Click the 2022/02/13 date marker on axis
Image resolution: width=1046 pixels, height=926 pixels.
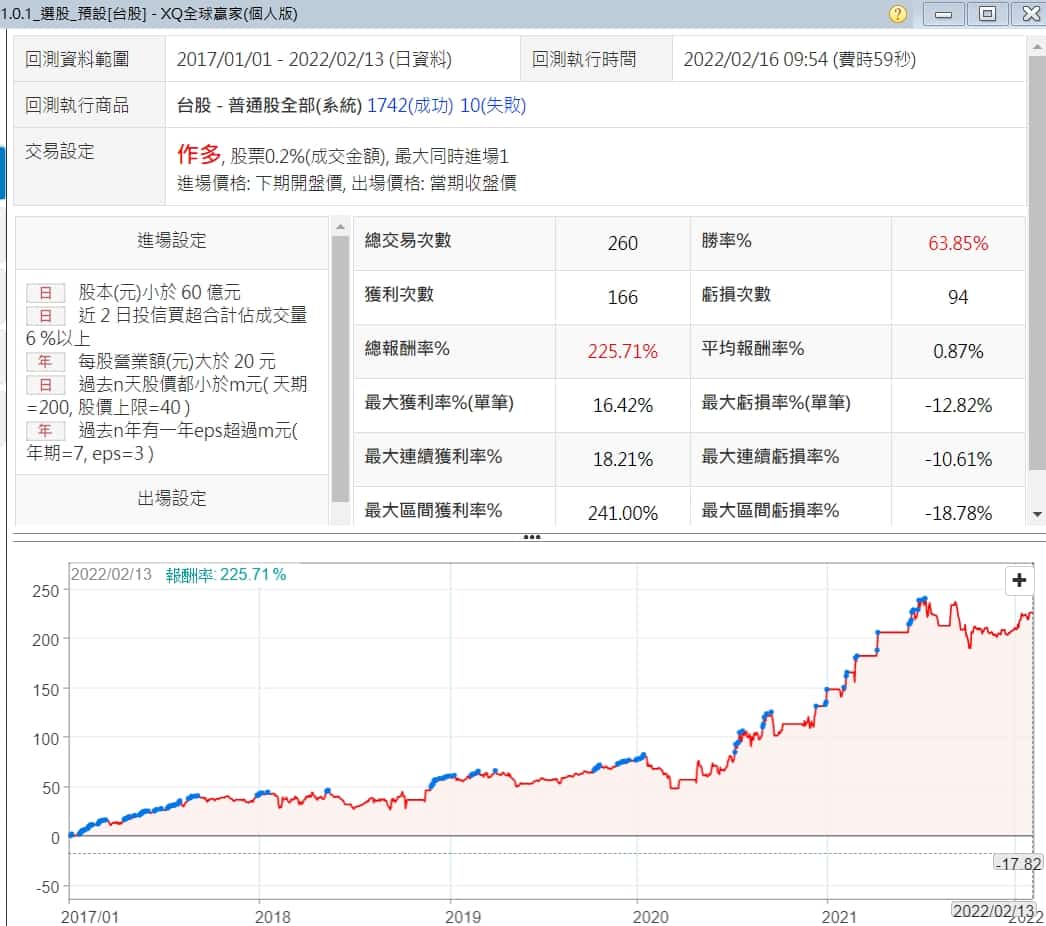click(992, 910)
